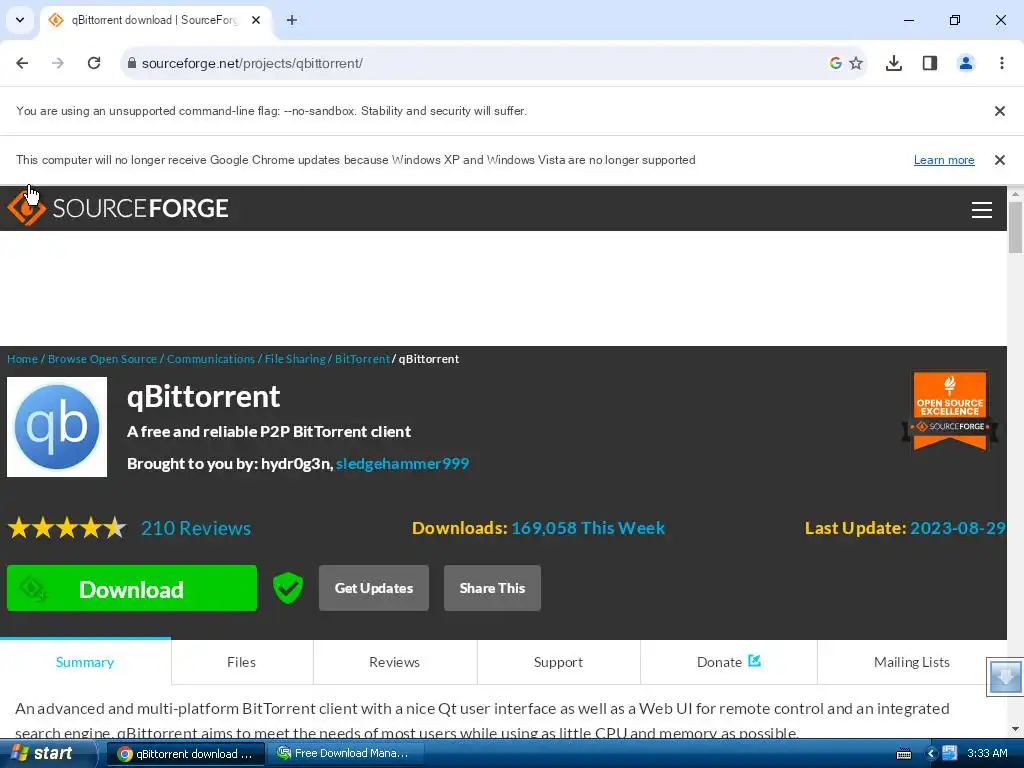Expand hidden system tray icons arrow
1024x768 pixels.
click(931, 754)
